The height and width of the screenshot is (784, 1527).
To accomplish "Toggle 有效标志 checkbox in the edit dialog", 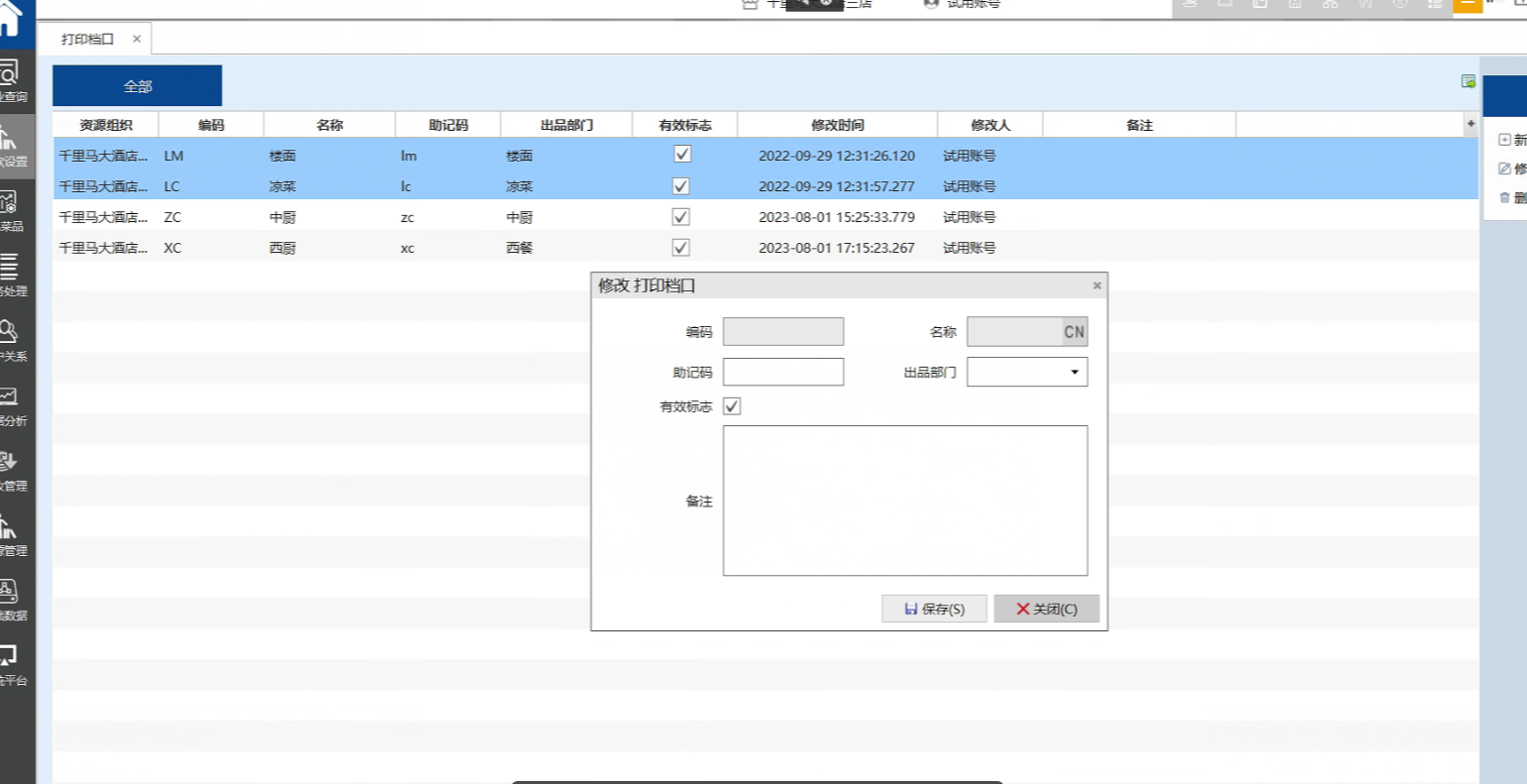I will pos(732,406).
